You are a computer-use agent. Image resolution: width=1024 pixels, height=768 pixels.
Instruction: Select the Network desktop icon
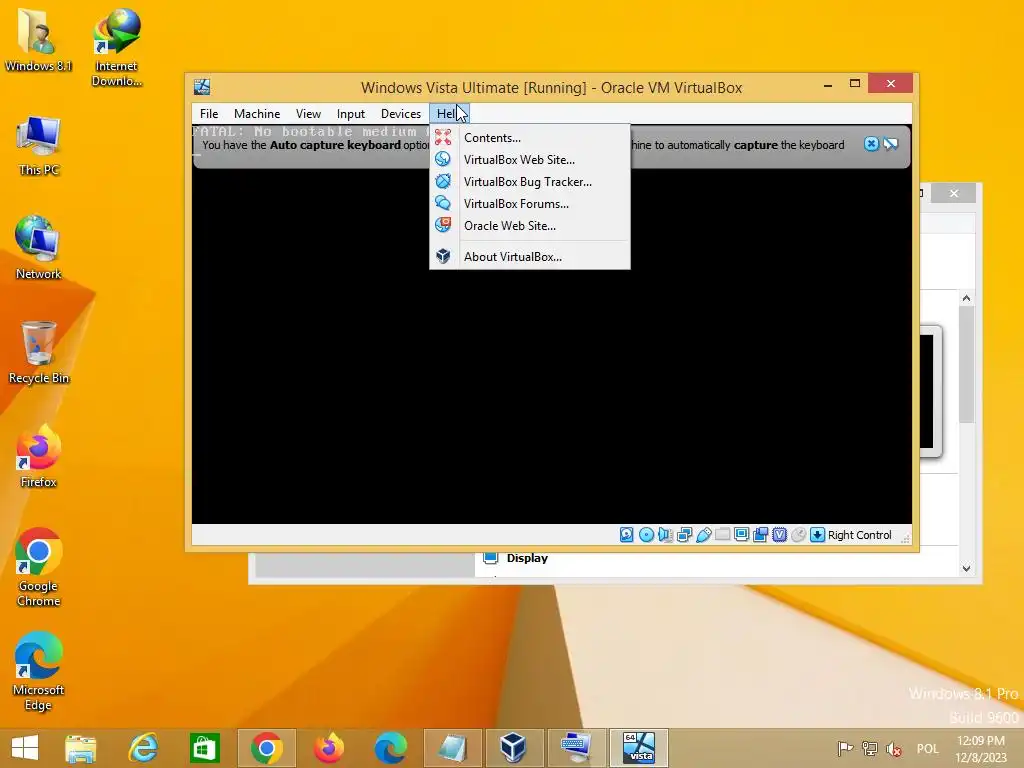(x=39, y=248)
